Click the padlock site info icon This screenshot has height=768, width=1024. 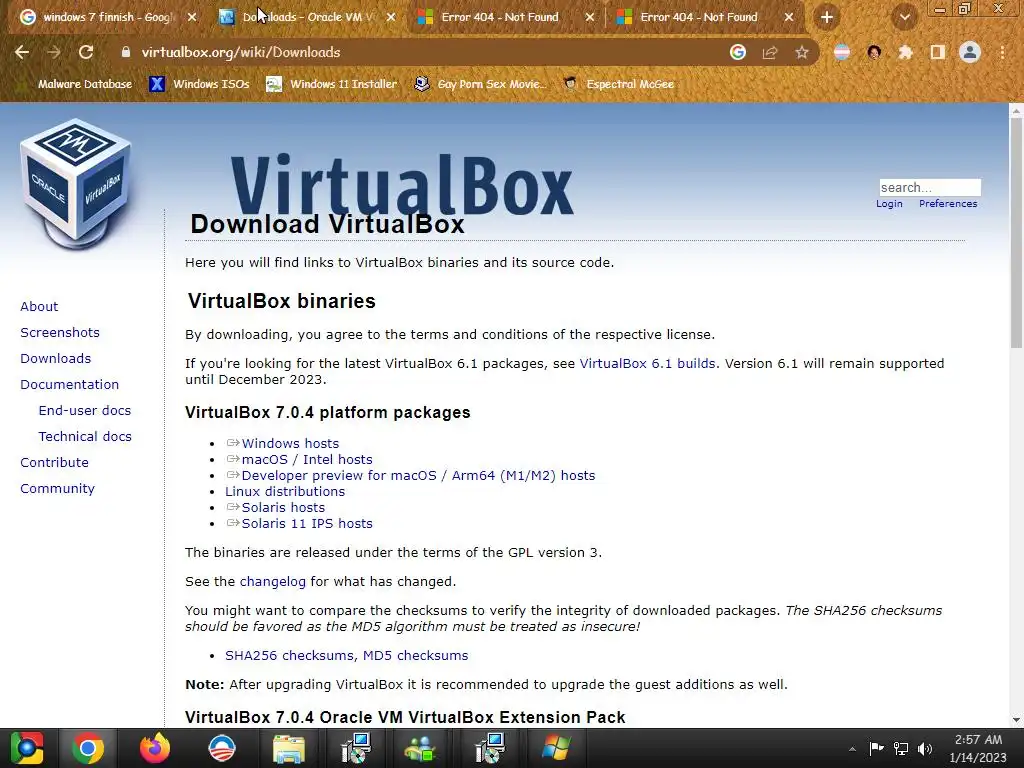[126, 52]
